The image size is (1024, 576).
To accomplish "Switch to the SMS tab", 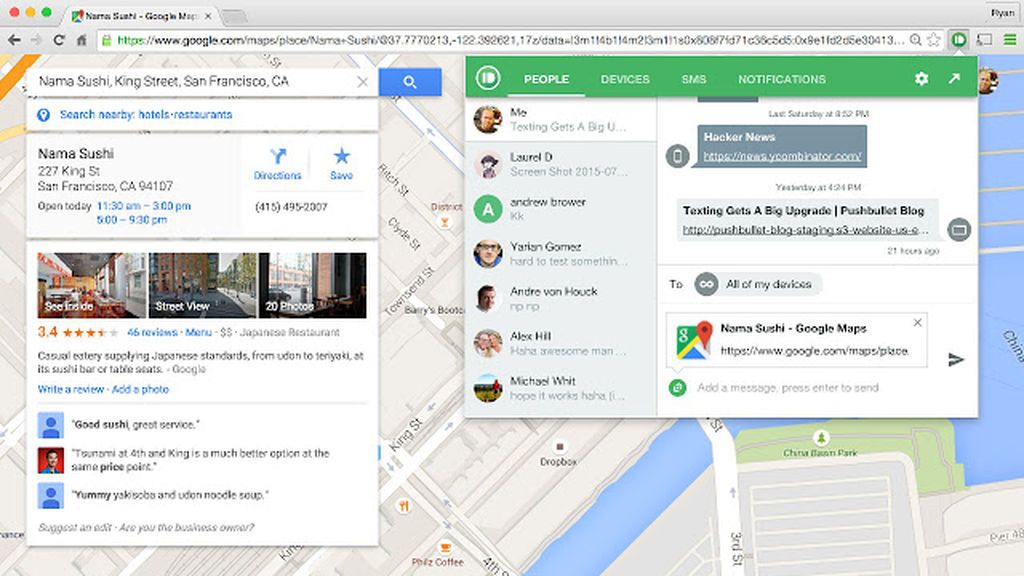I will point(694,79).
